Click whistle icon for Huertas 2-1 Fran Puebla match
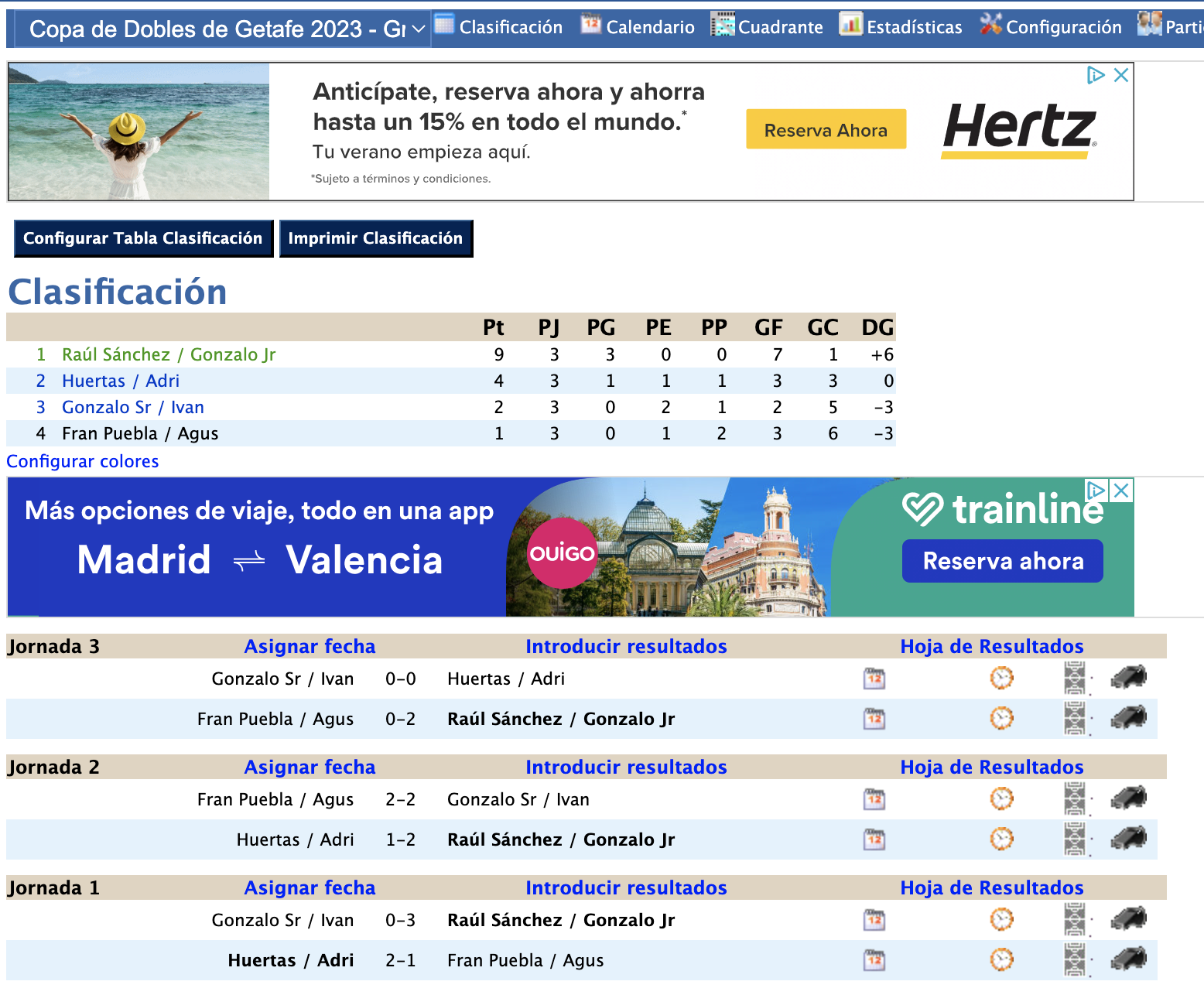The height and width of the screenshot is (995, 1204). coord(1129,959)
